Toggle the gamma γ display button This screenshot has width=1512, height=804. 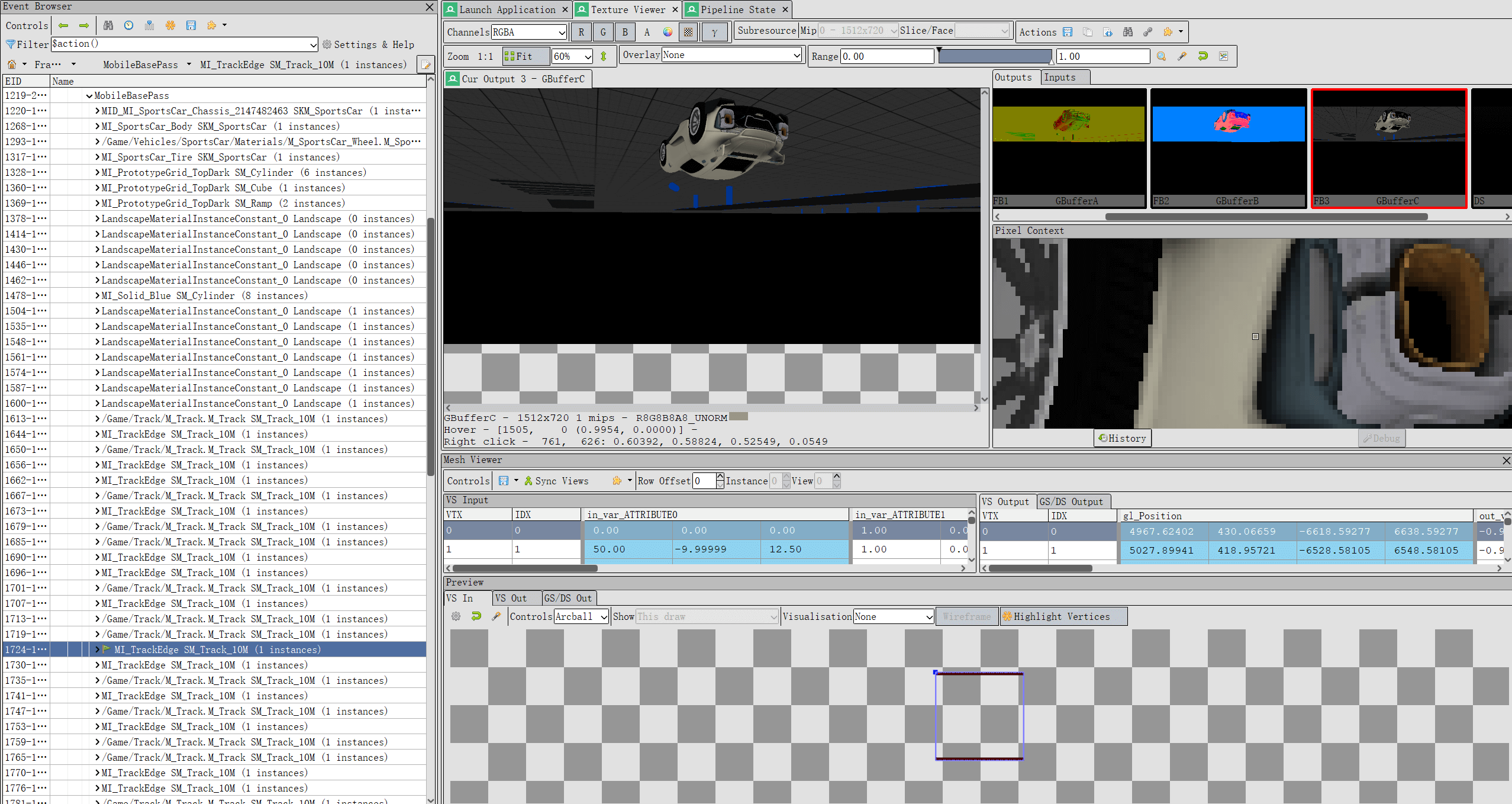pyautogui.click(x=714, y=32)
